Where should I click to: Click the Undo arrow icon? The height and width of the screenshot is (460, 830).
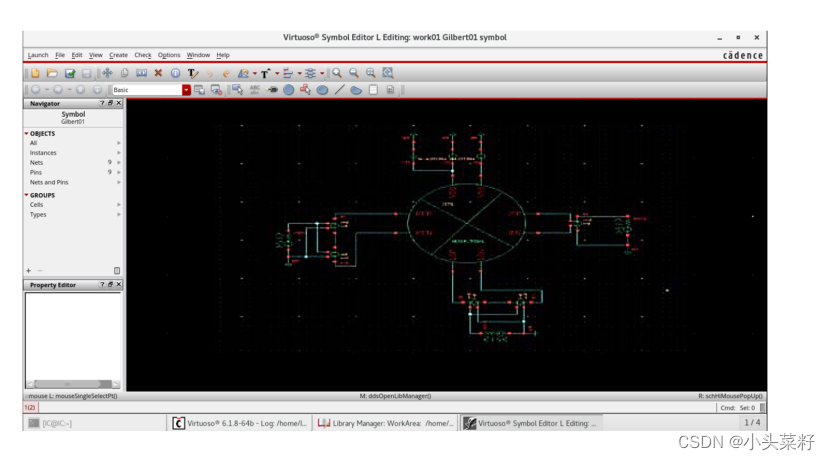tap(210, 74)
